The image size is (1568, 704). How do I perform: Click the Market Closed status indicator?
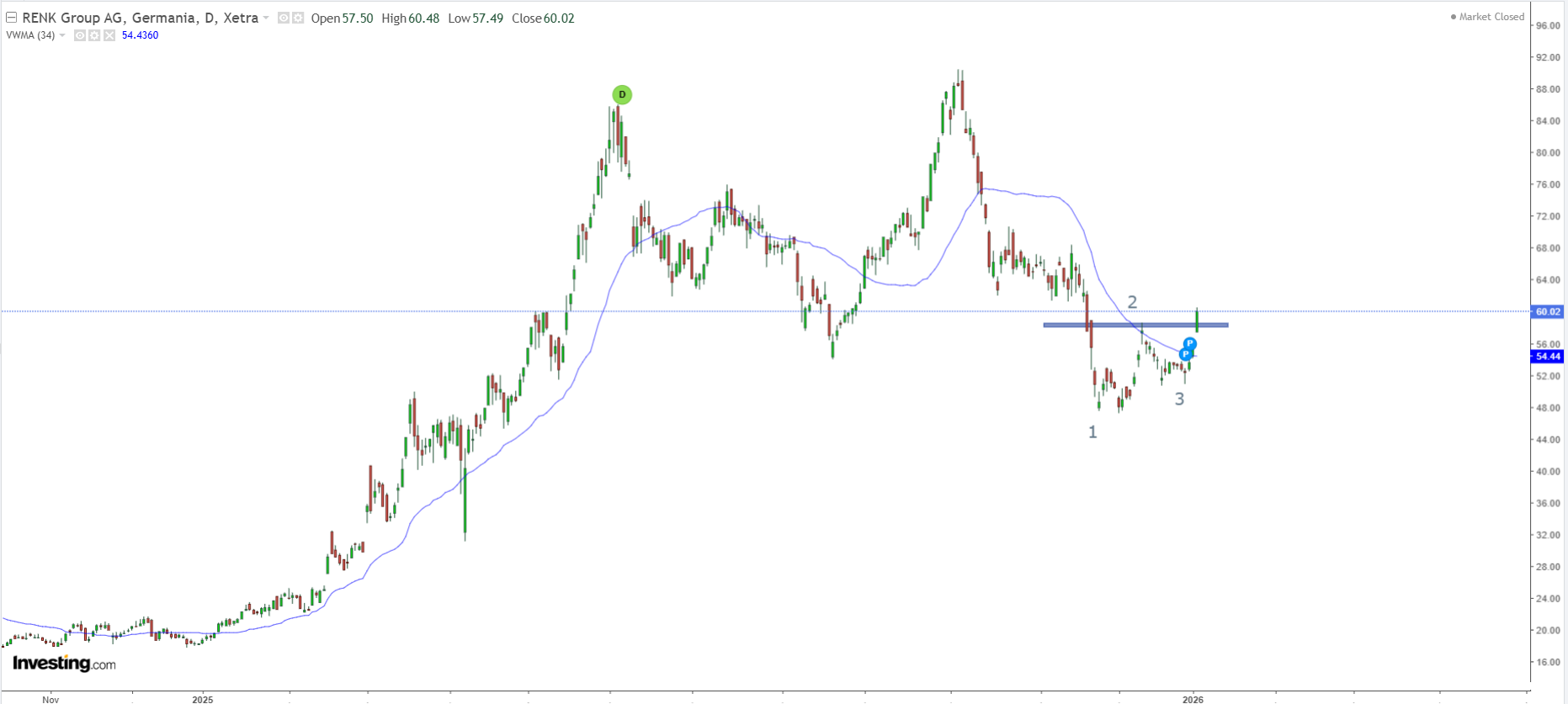pyautogui.click(x=1486, y=17)
